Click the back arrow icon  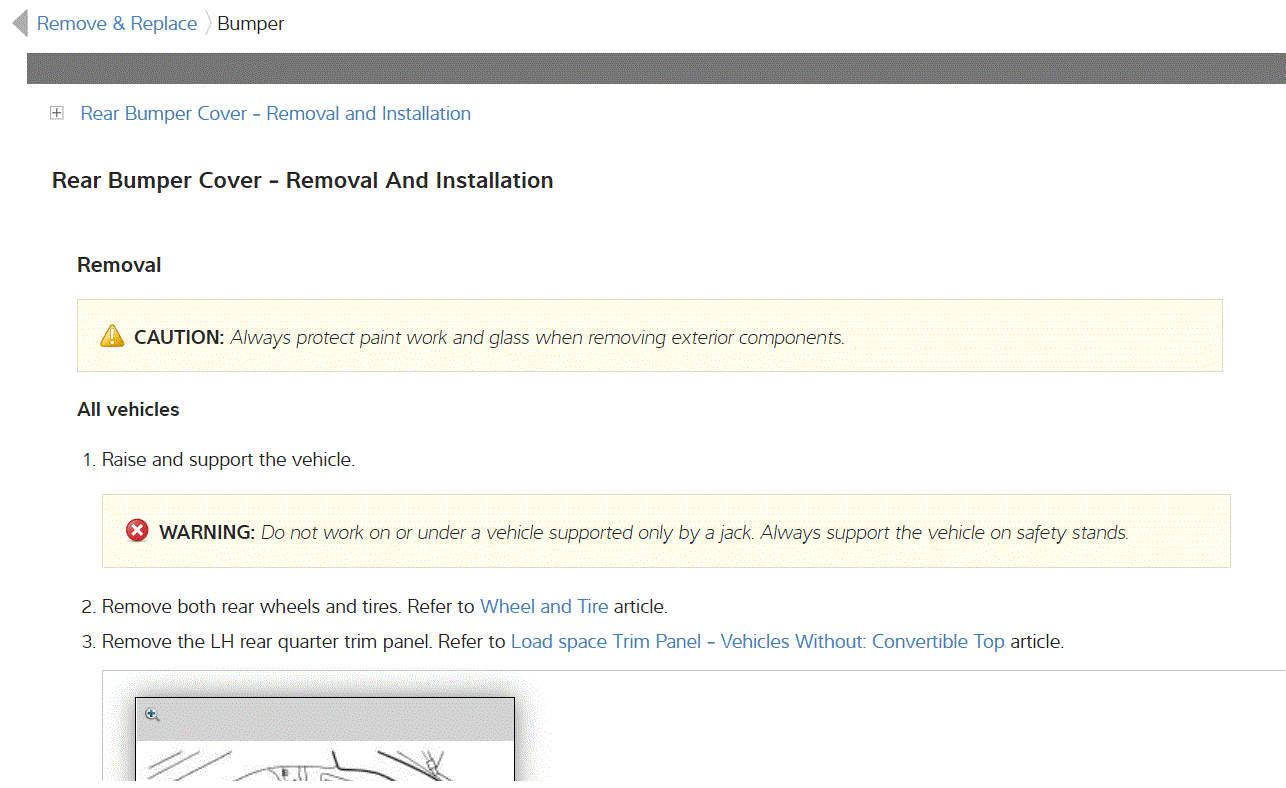coord(19,23)
